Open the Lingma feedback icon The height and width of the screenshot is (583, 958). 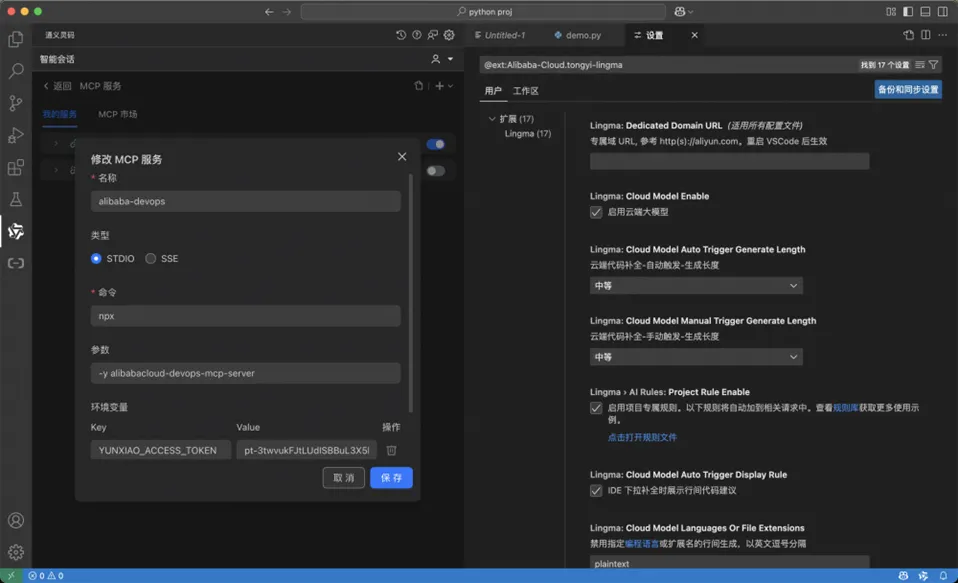point(433,35)
